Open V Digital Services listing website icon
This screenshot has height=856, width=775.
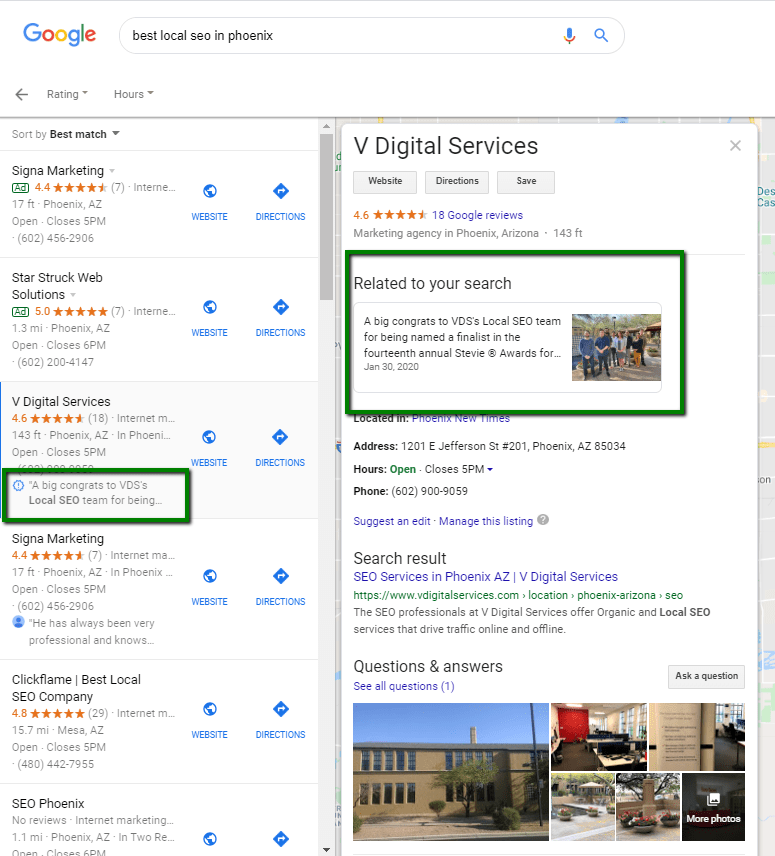[x=209, y=437]
